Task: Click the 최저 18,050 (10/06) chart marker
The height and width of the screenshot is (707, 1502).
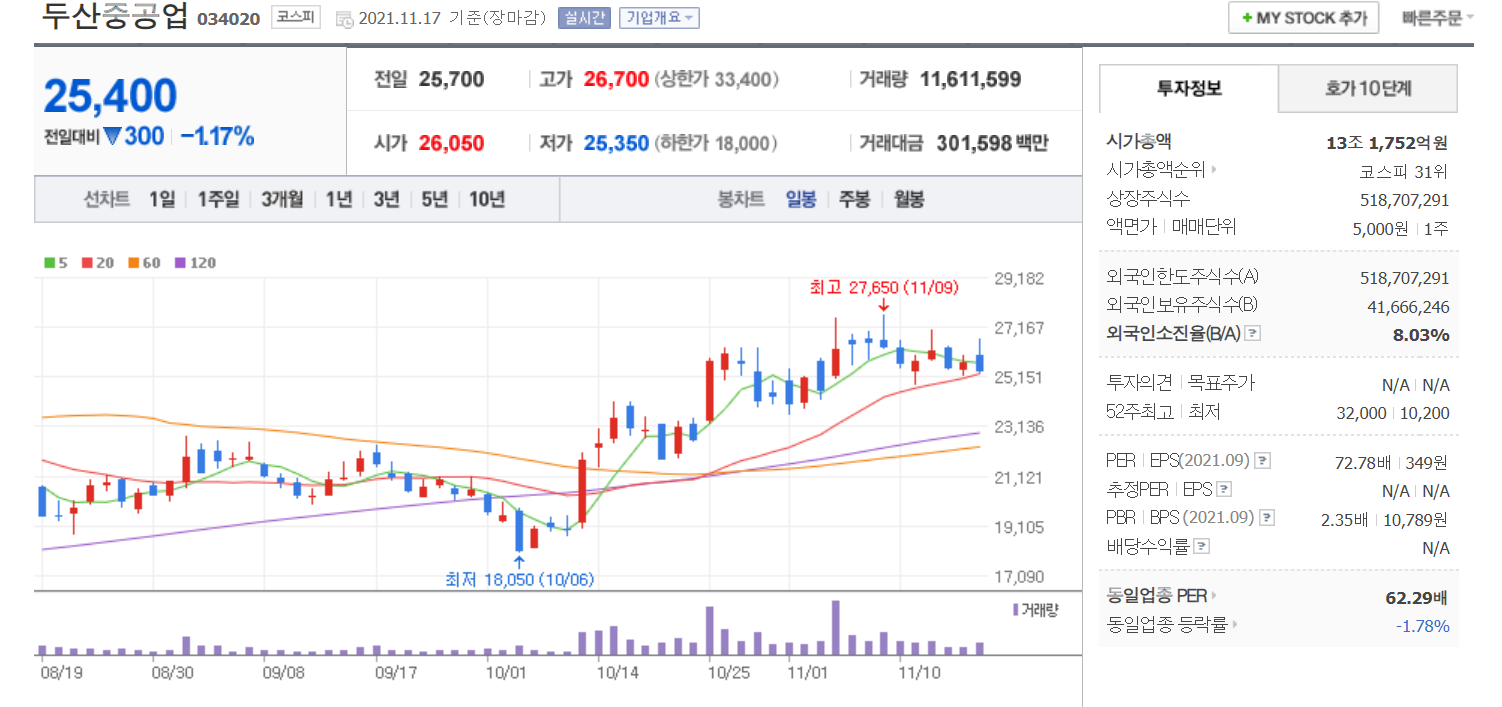Action: coord(521,579)
